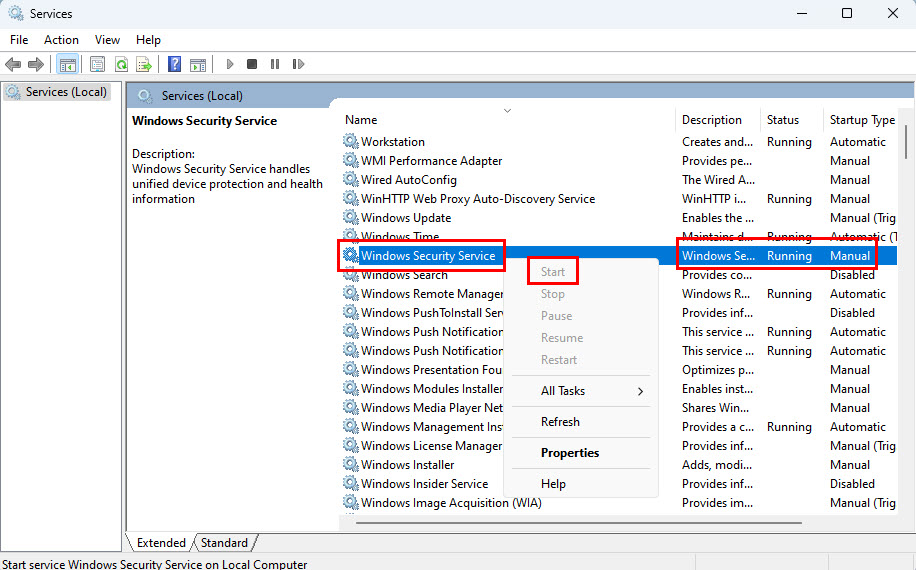
Task: Switch to the Standard tab
Action: click(224, 543)
